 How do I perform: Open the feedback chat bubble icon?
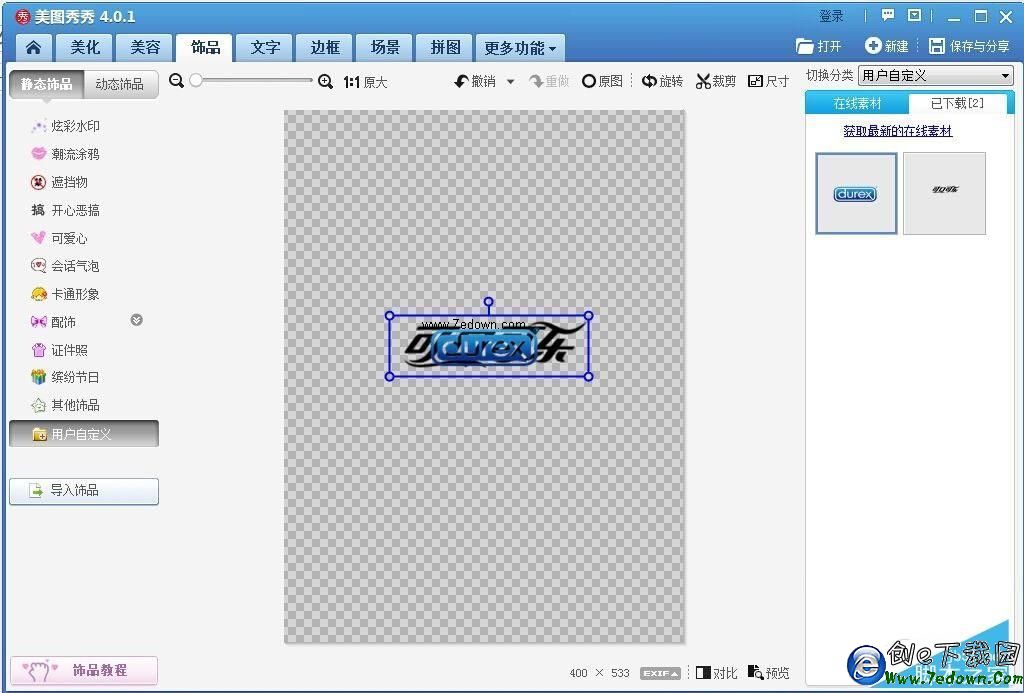point(888,15)
